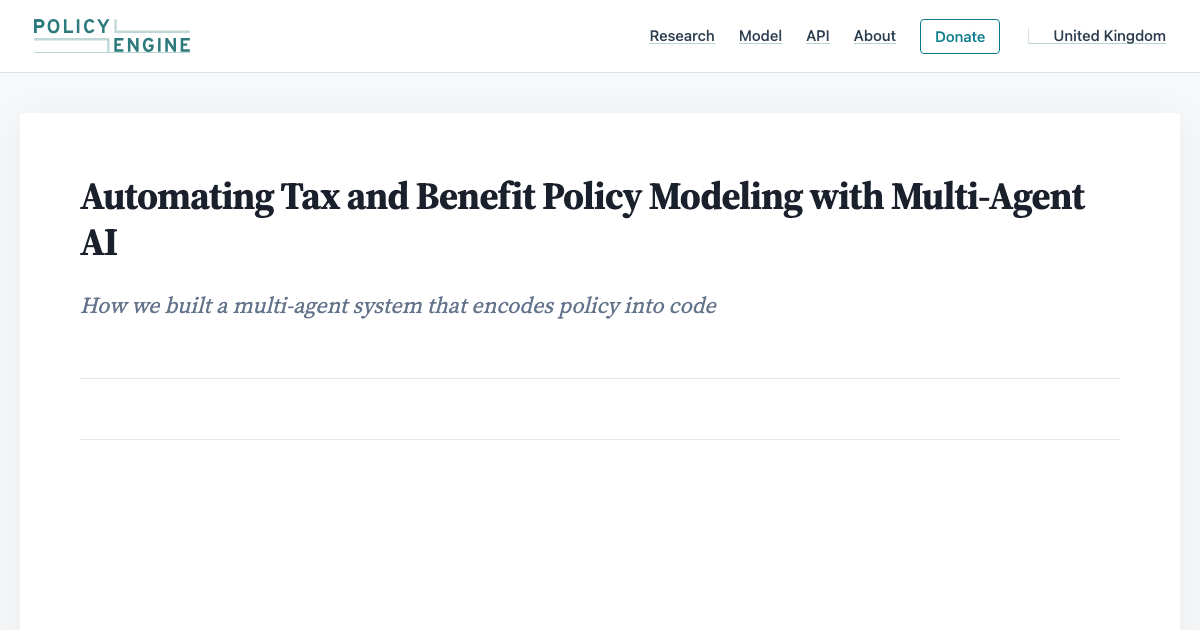Click the upper horizontal divider under the subtitle

tap(600, 378)
